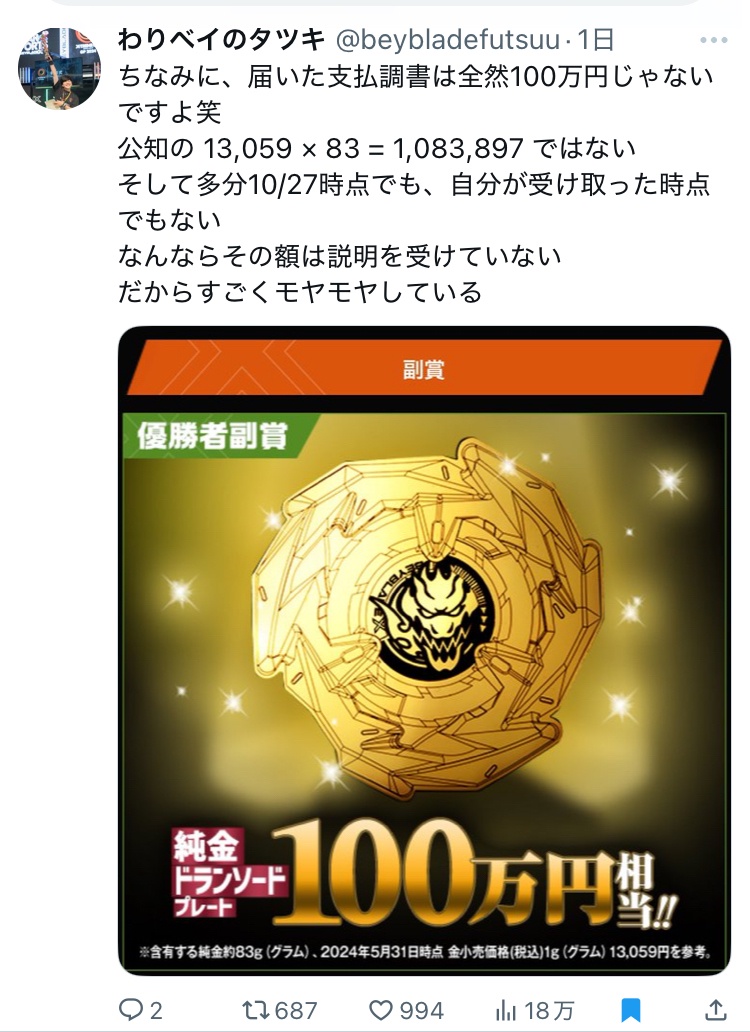Tap the 100万円相当 gold text in image
750x1032 pixels.
pyautogui.click(x=475, y=873)
